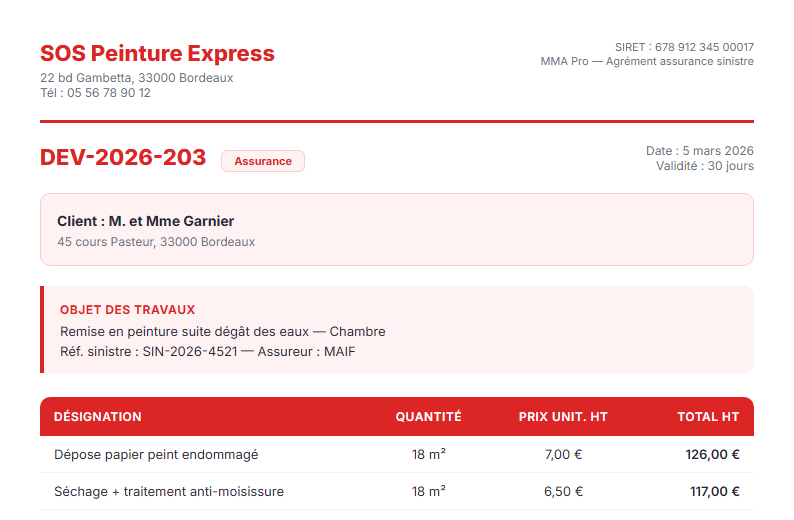The image size is (794, 520).
Task: Click the MMA Pro insurance approval line
Action: tap(647, 61)
